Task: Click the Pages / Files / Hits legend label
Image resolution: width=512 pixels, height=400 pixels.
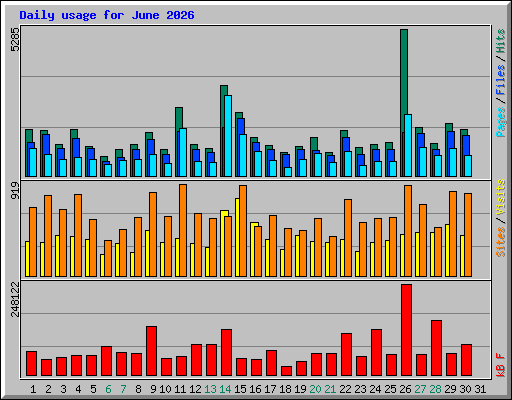Action: tap(500, 83)
